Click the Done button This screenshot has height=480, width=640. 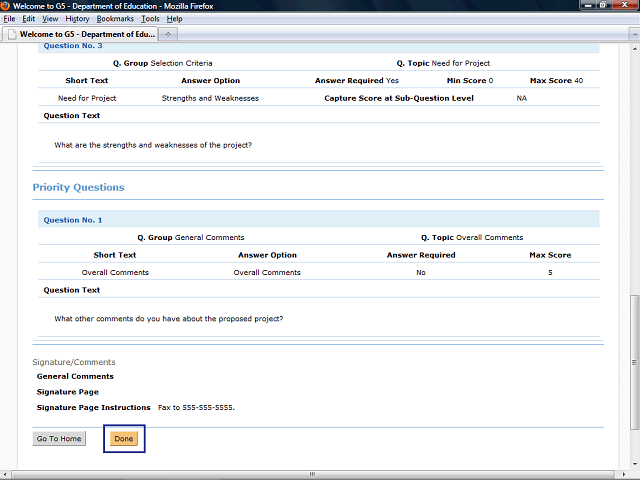pyautogui.click(x=124, y=439)
